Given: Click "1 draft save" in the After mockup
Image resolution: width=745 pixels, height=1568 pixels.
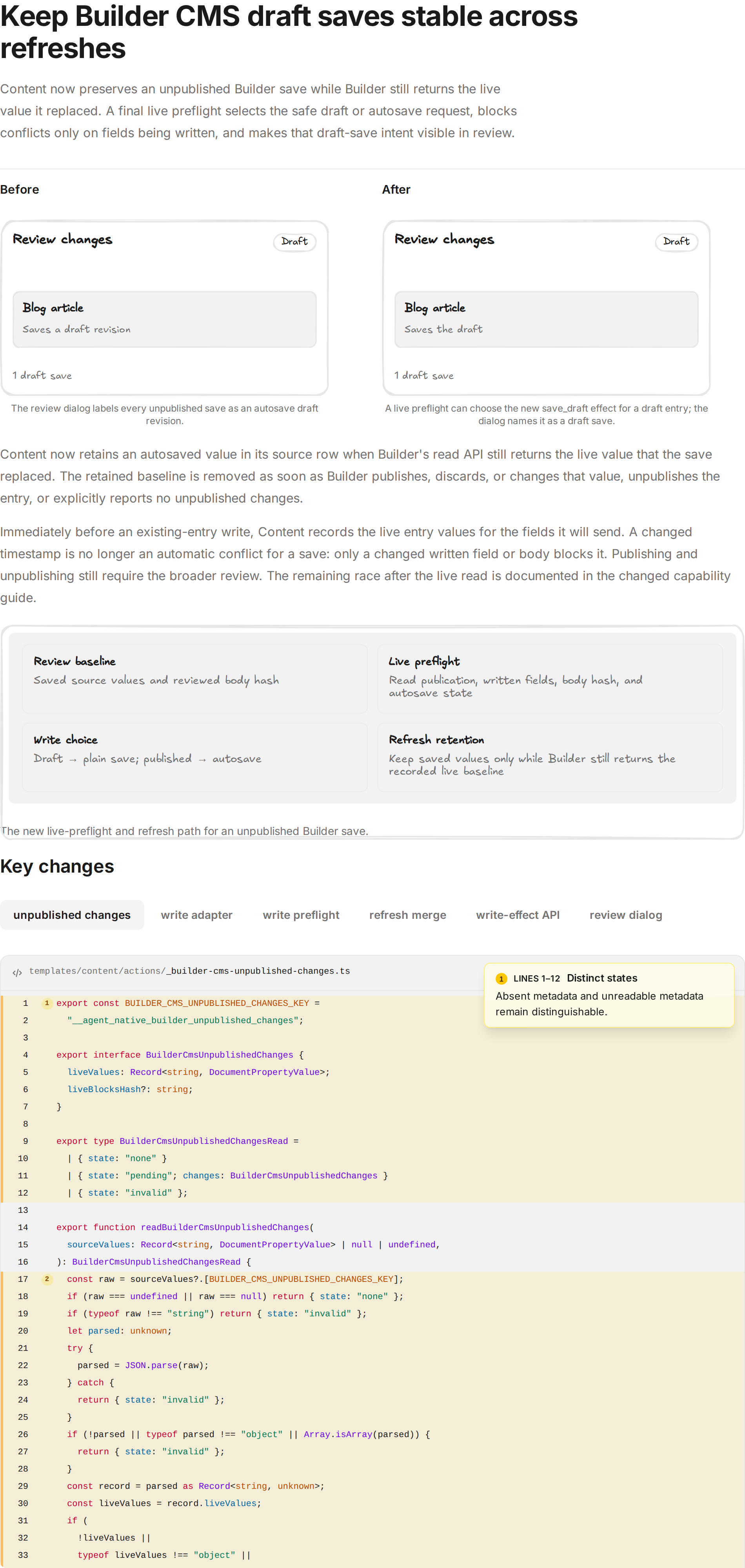Looking at the screenshot, I should [x=423, y=376].
